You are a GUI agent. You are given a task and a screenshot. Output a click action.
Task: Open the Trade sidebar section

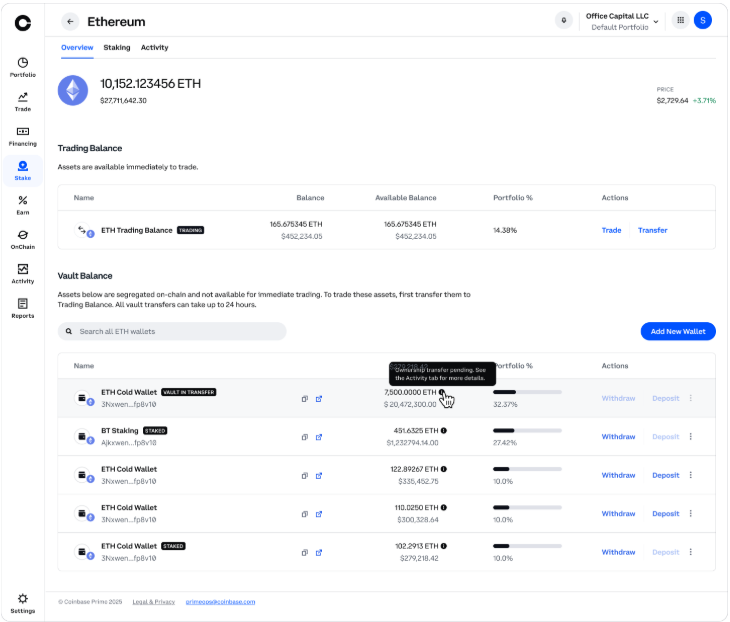coord(22,102)
